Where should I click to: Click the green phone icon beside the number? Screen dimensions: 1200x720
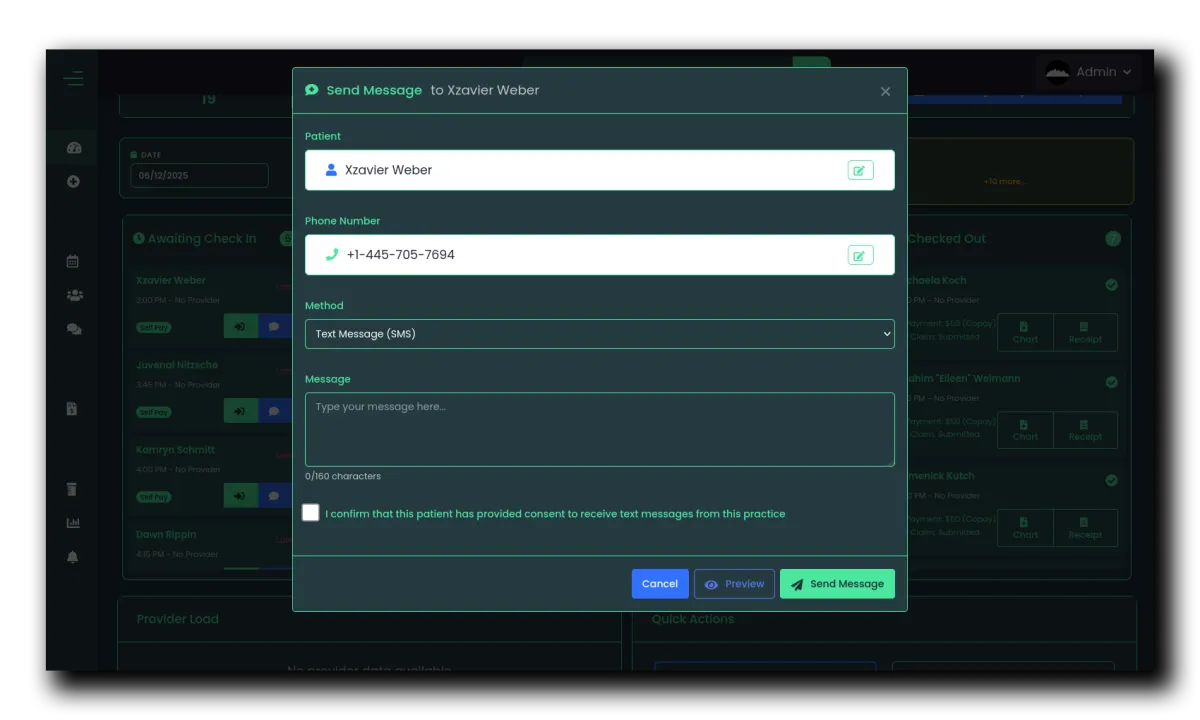pyautogui.click(x=332, y=255)
